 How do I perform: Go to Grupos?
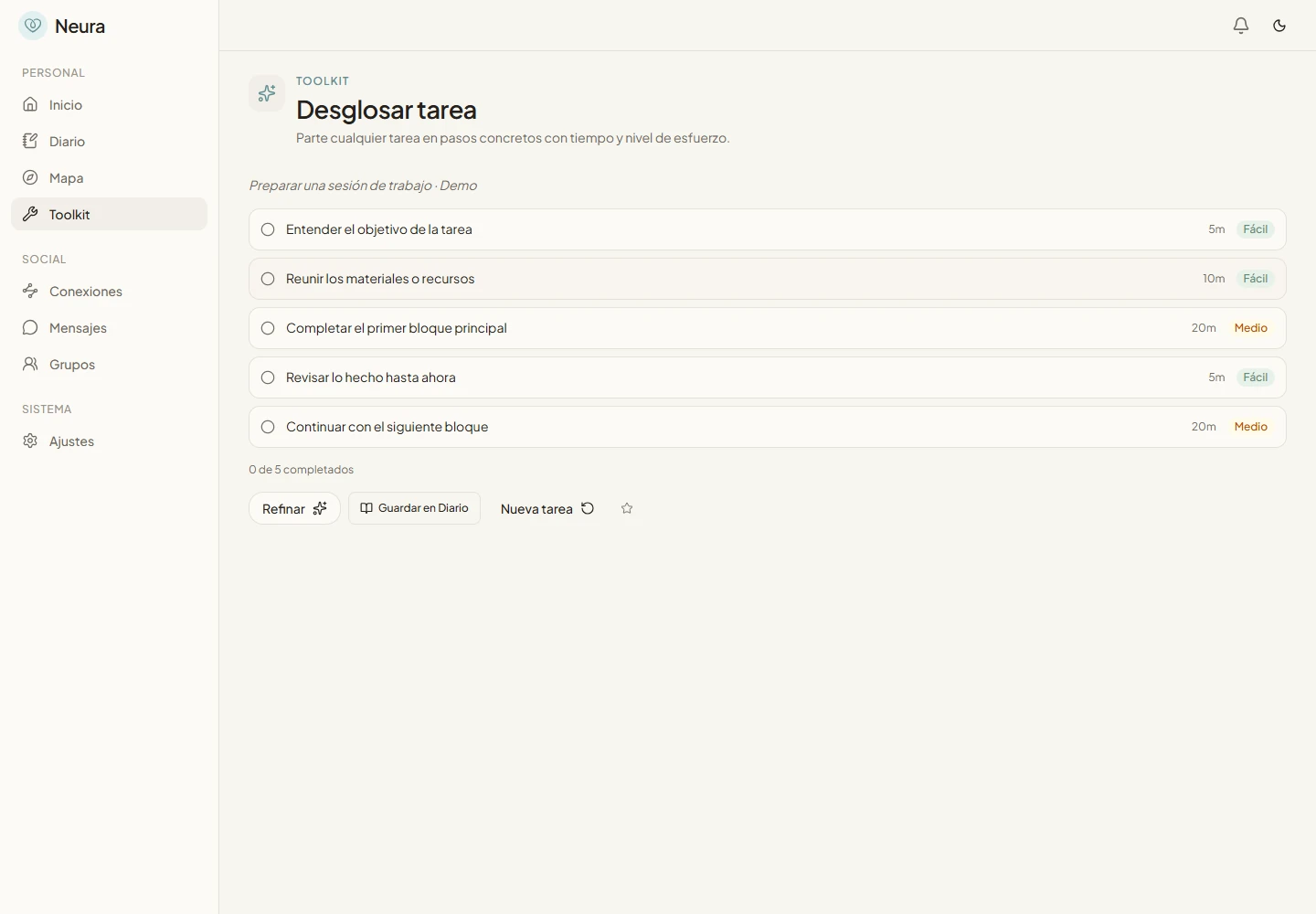[x=110, y=364]
